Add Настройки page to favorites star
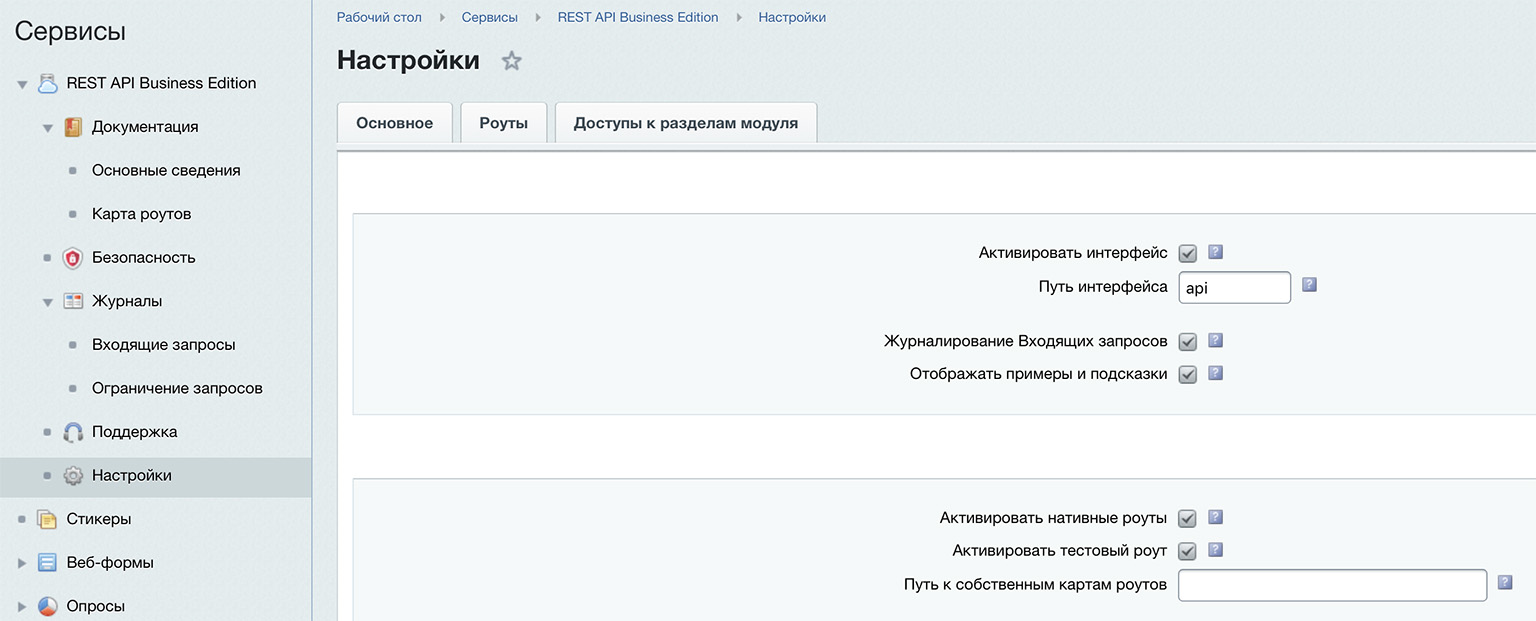1536x621 pixels. pos(511,61)
